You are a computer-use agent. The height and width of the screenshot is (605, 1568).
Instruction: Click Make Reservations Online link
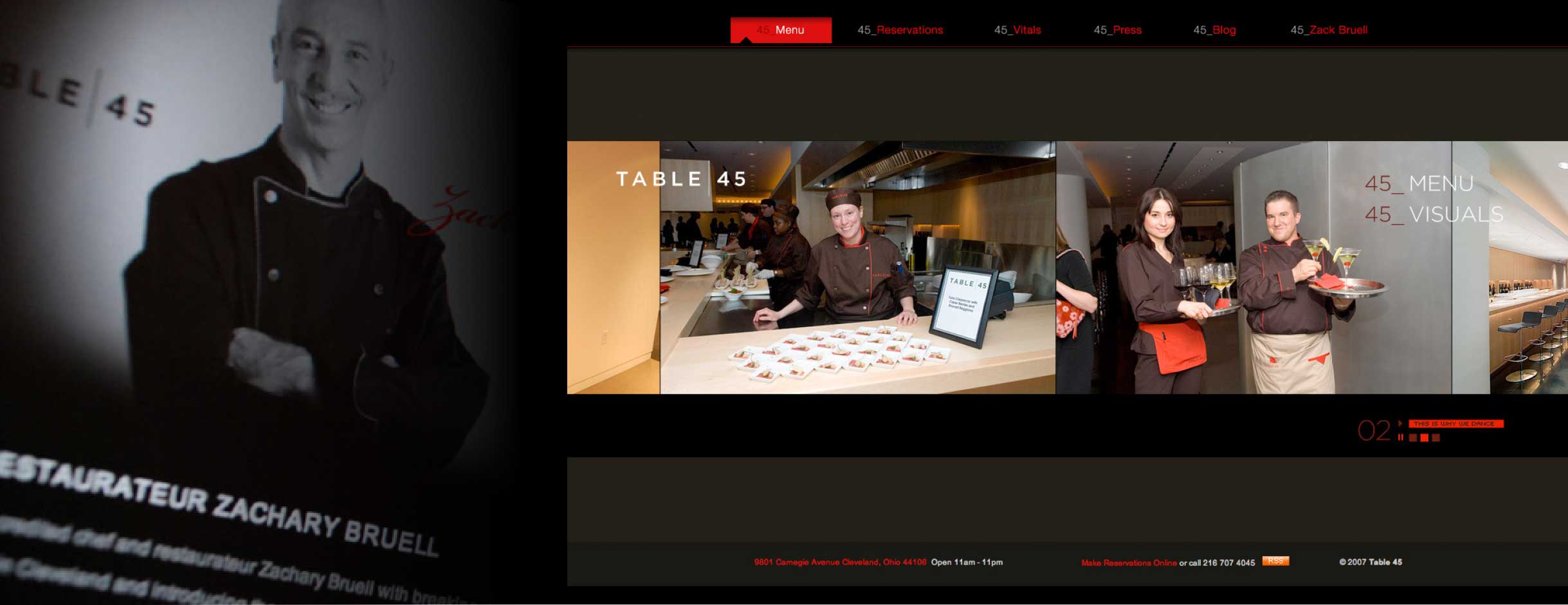[1129, 563]
